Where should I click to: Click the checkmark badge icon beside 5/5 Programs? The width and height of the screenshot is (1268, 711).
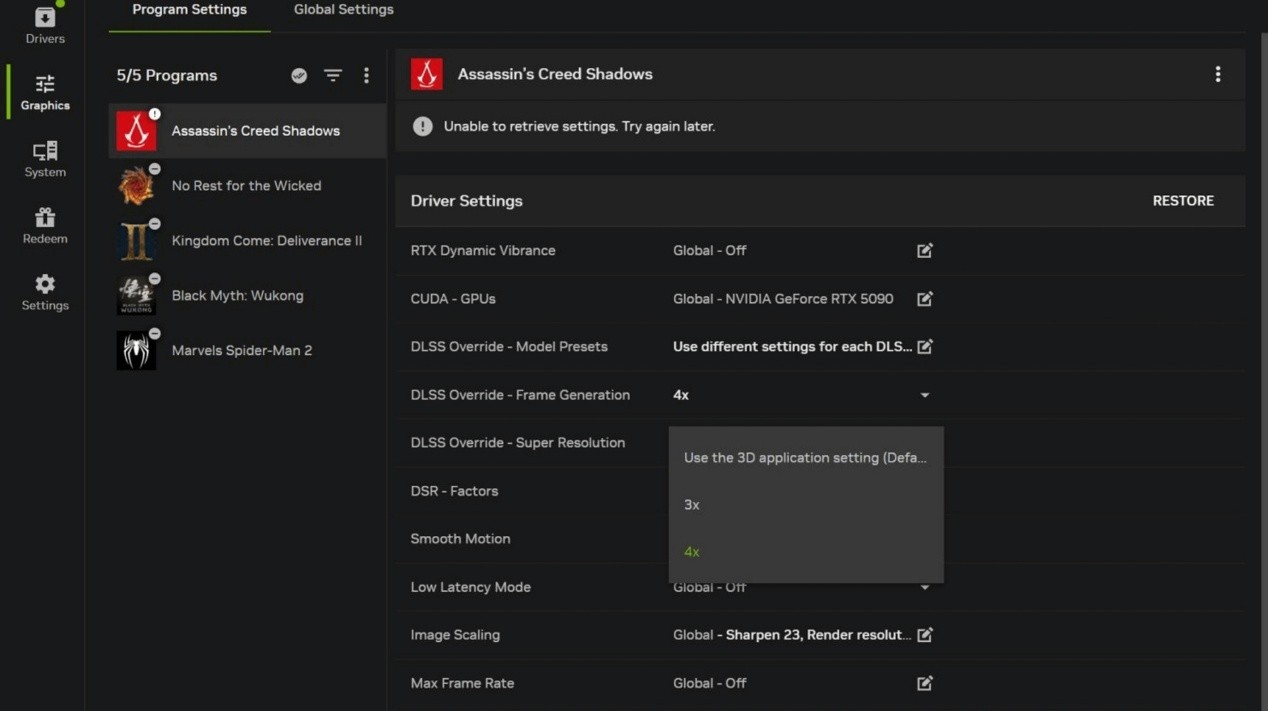[x=299, y=76]
